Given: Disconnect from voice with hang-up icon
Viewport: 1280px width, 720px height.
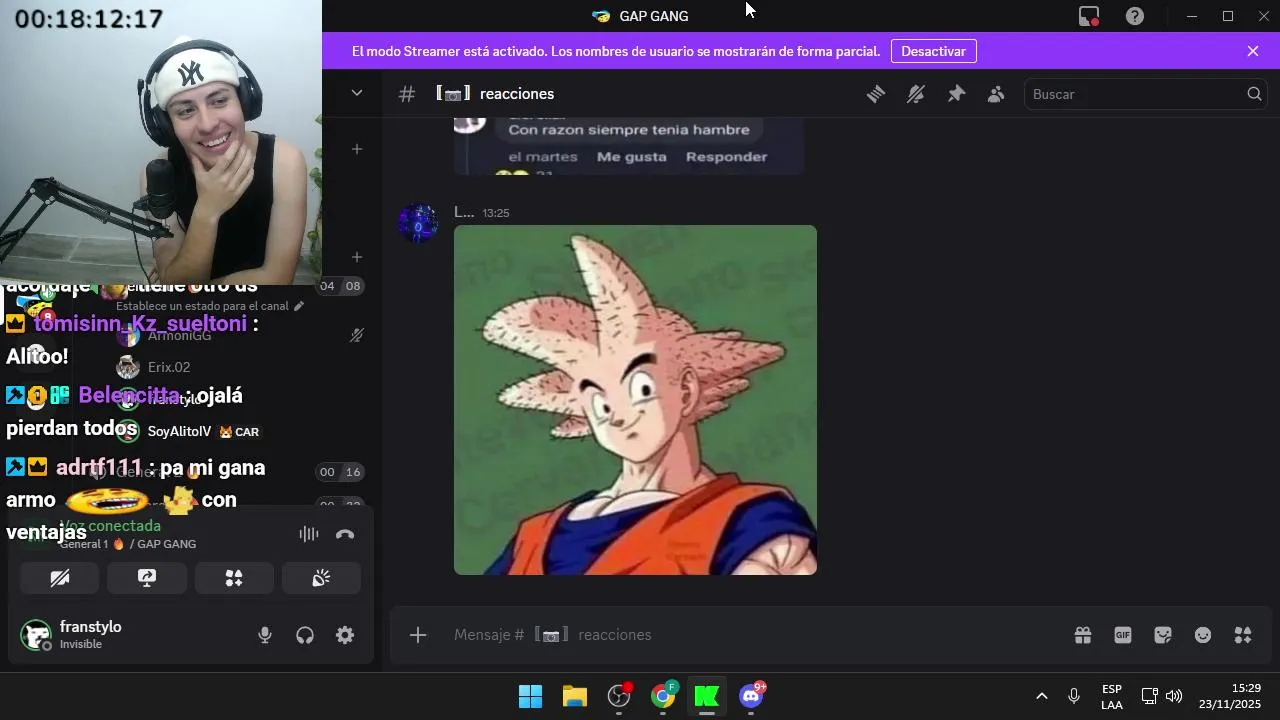Looking at the screenshot, I should pyautogui.click(x=345, y=534).
